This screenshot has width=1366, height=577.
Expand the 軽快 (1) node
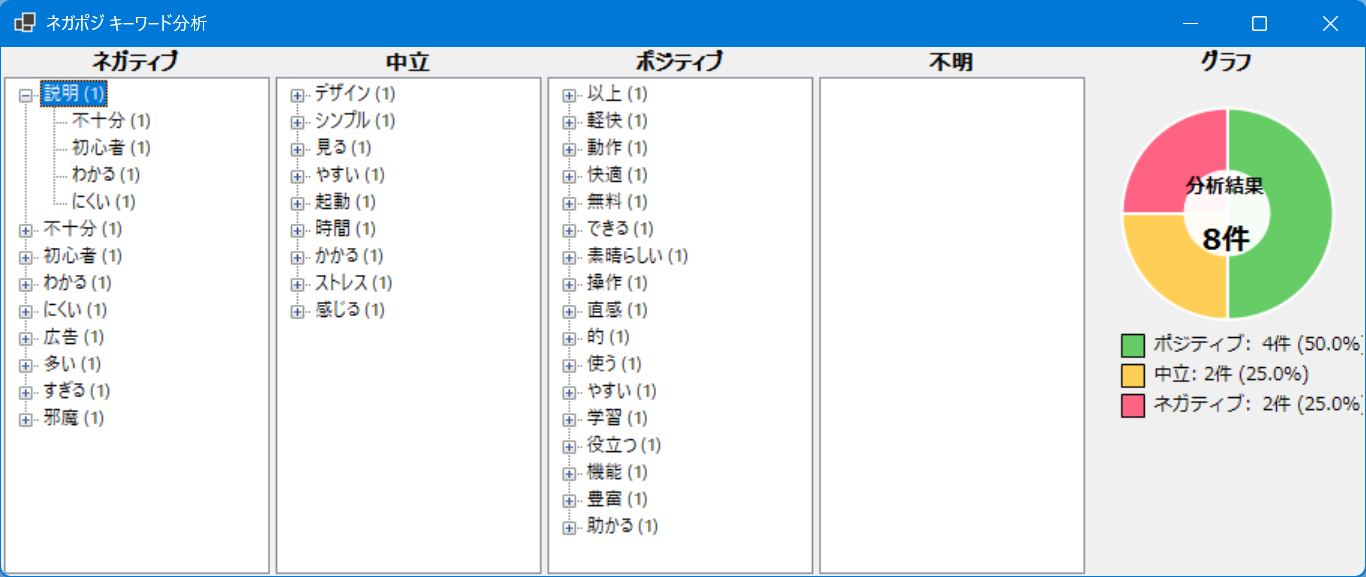click(x=569, y=122)
